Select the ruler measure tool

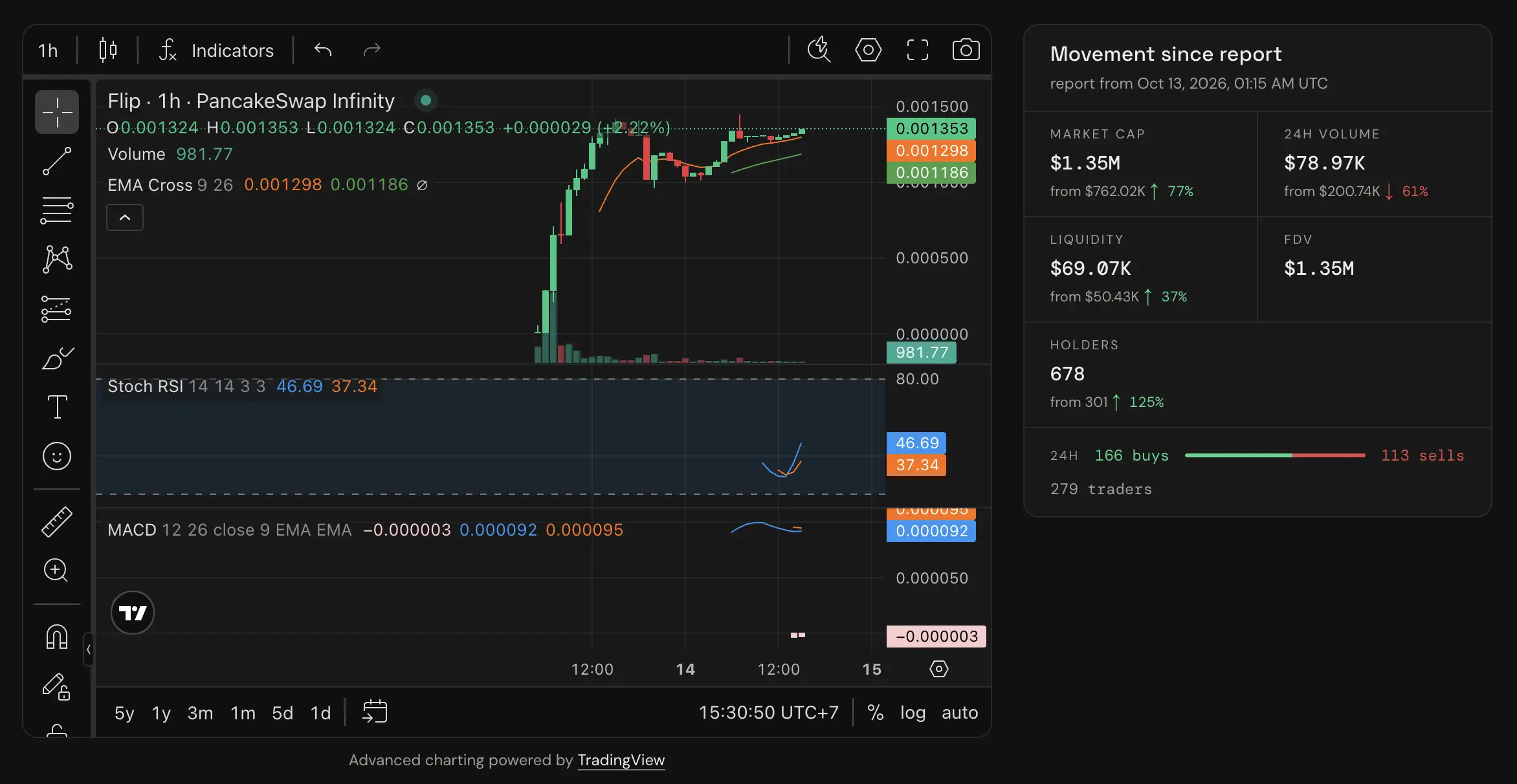coord(57,522)
